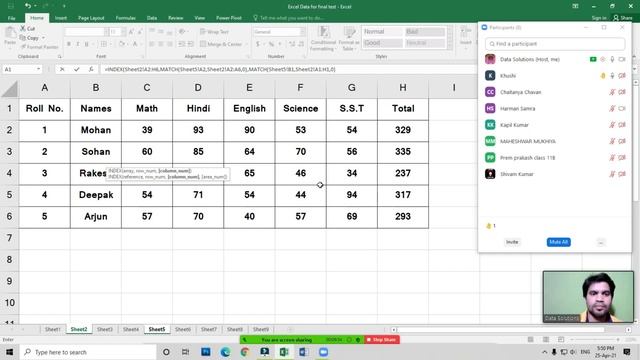
Task: Click Zoom icon in taskbar
Action: [x=323, y=352]
